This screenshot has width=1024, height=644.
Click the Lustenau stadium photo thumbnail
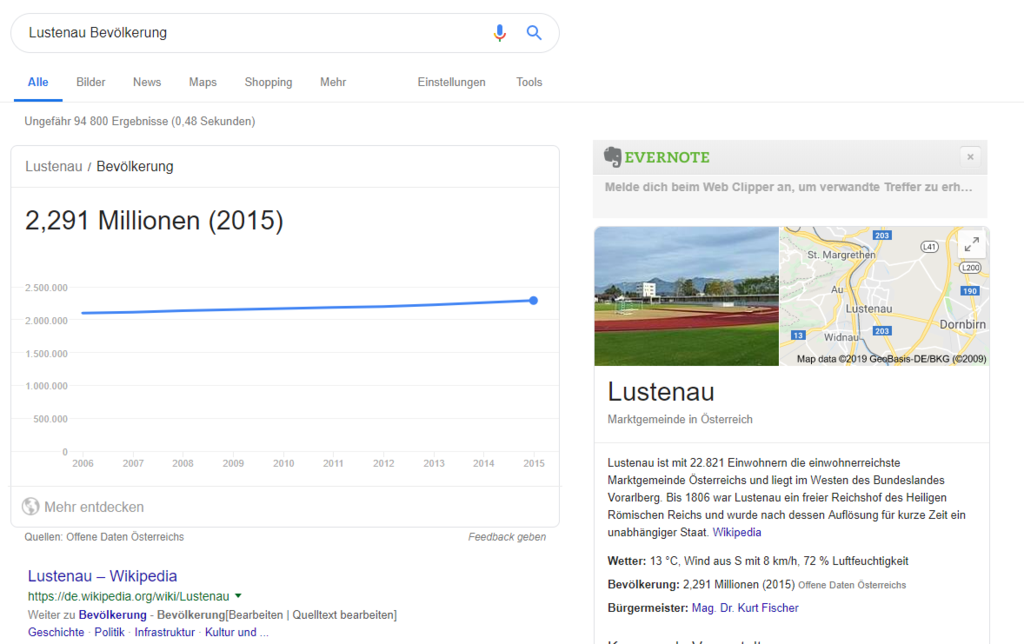[686, 296]
